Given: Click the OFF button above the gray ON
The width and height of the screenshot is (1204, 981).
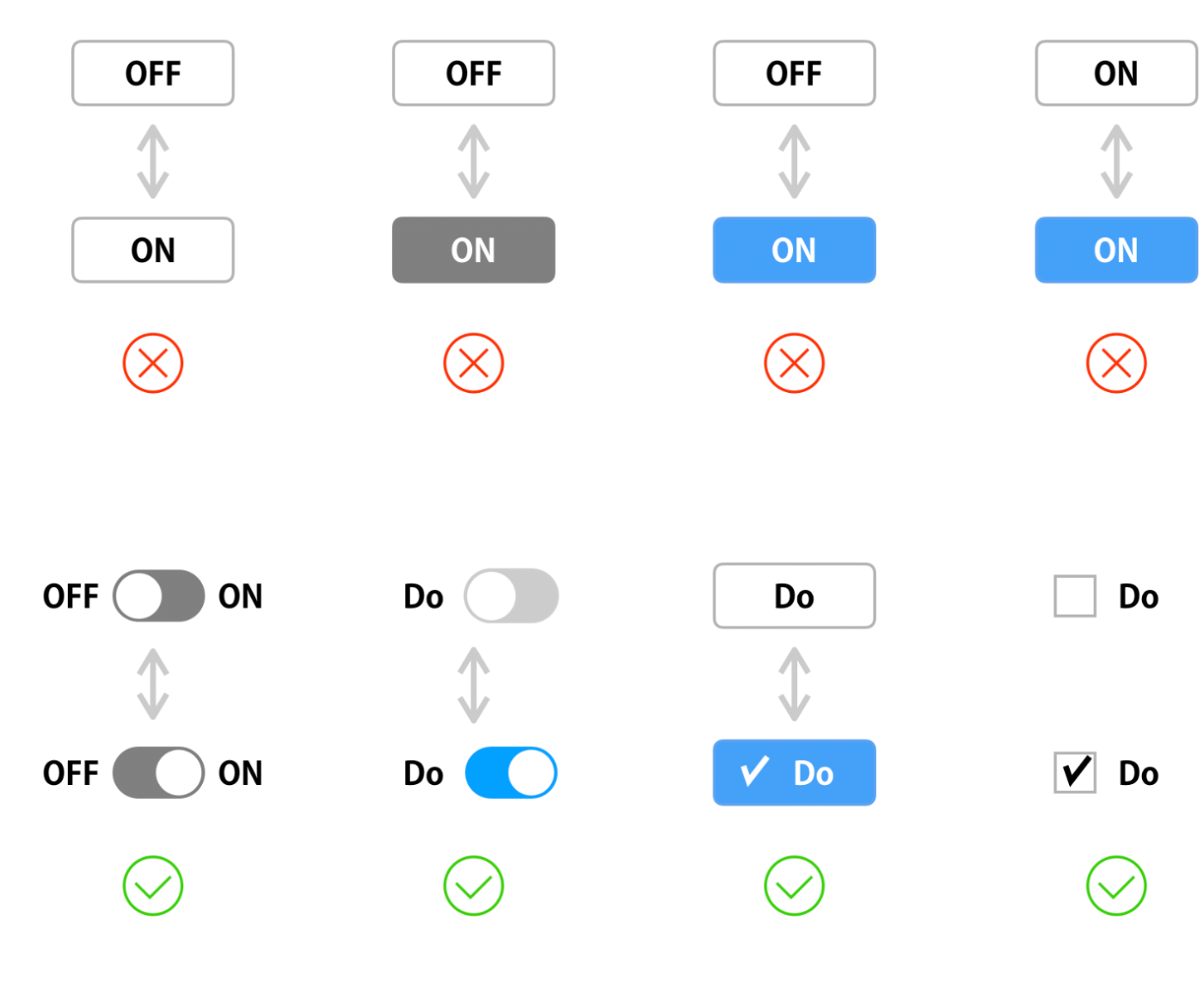Looking at the screenshot, I should (x=474, y=73).
